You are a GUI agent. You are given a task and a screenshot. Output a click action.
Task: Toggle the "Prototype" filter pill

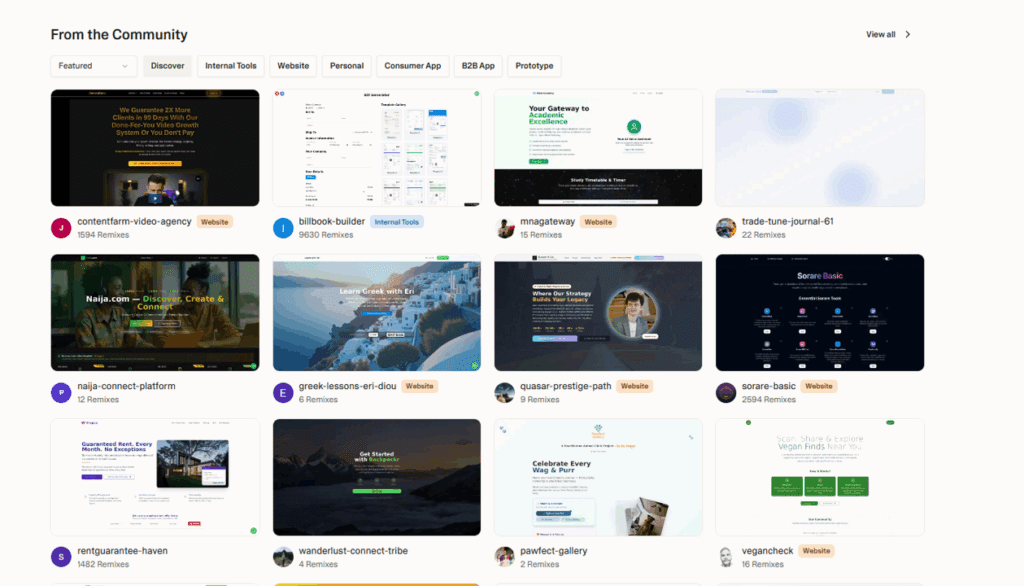534,65
